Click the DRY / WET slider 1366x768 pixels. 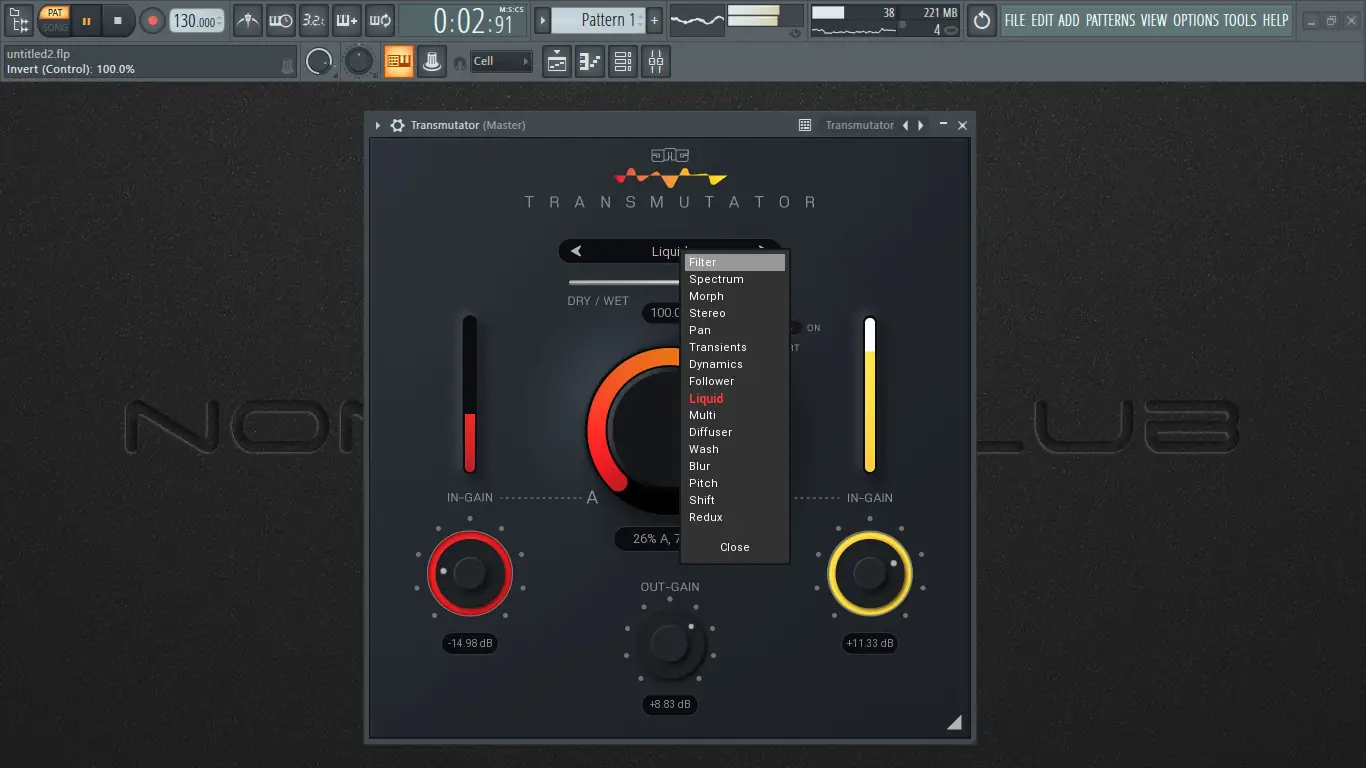click(625, 282)
